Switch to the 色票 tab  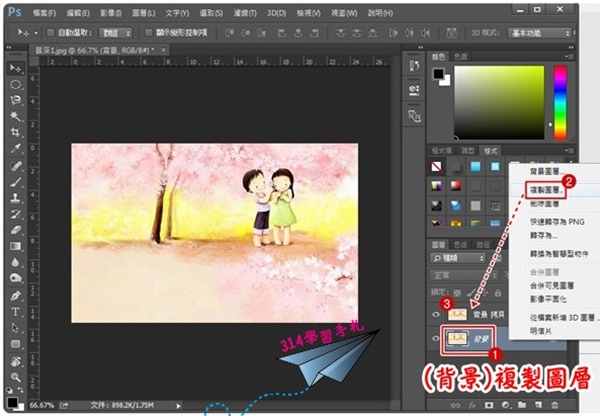[460, 57]
